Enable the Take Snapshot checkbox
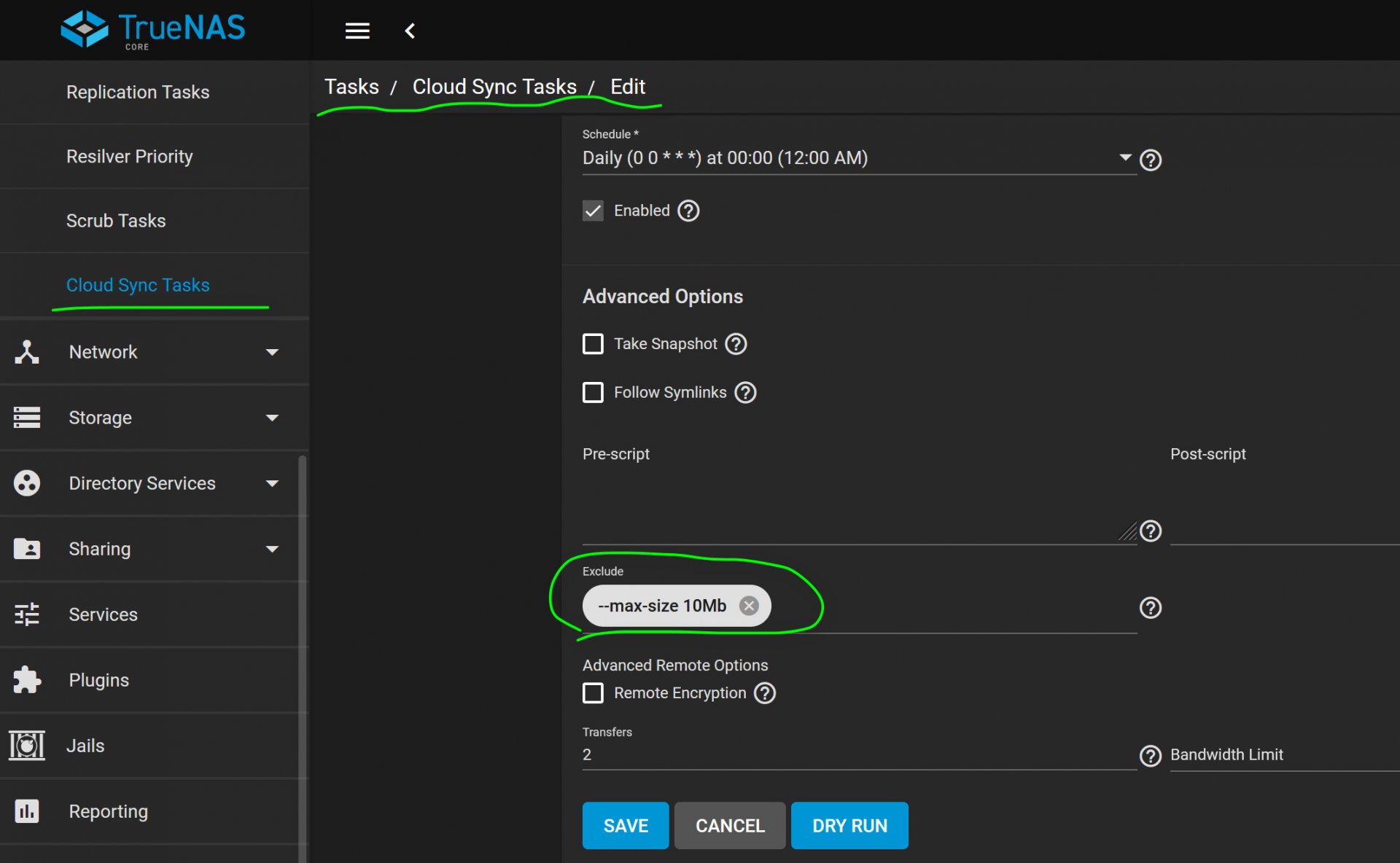1400x863 pixels. pos(593,343)
